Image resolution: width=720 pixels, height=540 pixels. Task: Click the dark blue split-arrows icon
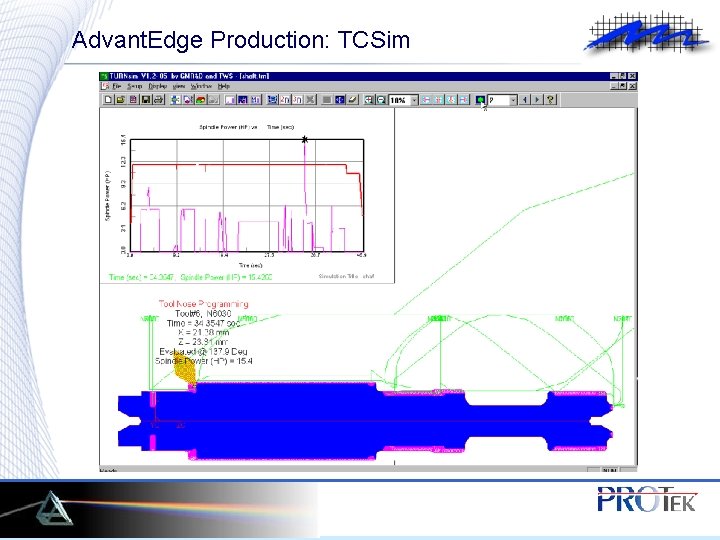tap(340, 100)
